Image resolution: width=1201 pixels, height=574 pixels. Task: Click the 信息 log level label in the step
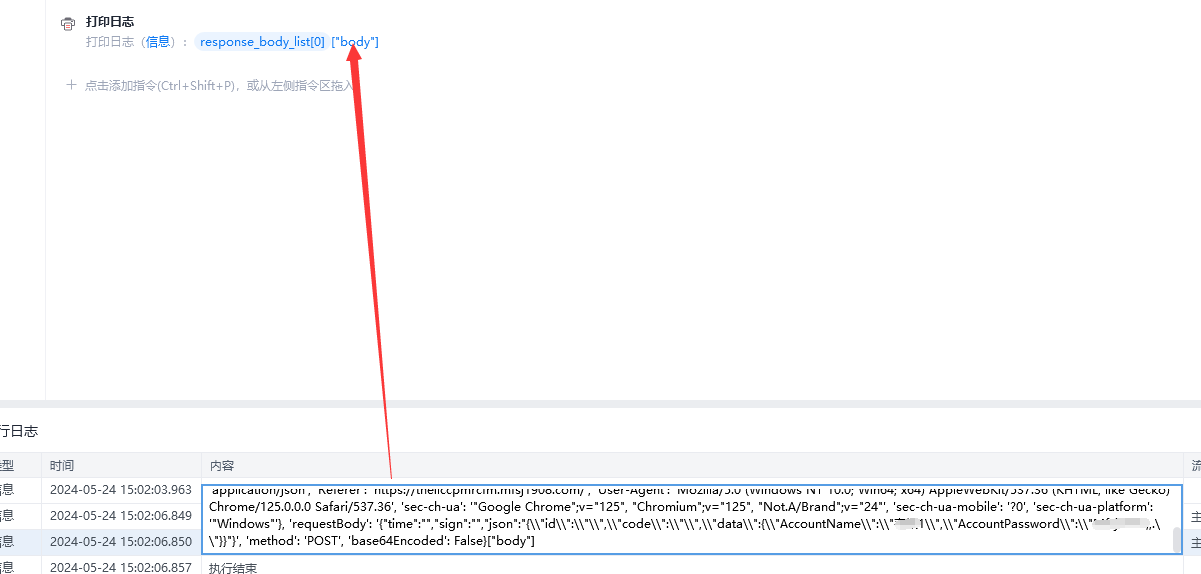pyautogui.click(x=158, y=41)
